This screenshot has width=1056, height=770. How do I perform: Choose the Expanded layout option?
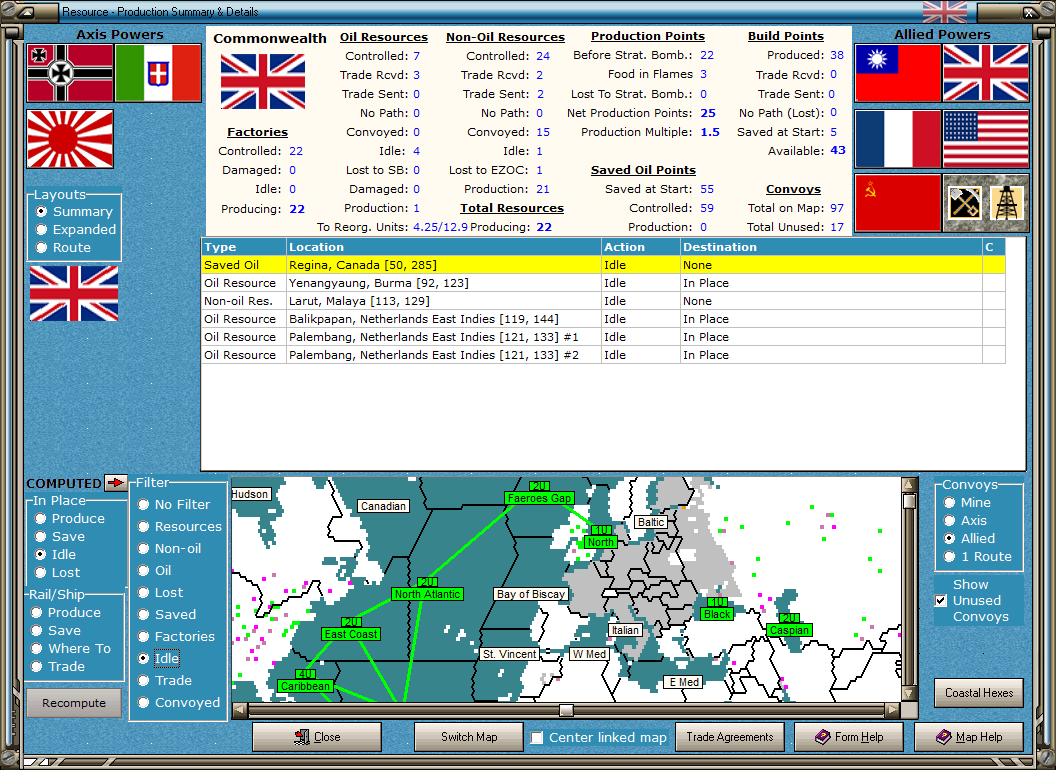(x=76, y=229)
